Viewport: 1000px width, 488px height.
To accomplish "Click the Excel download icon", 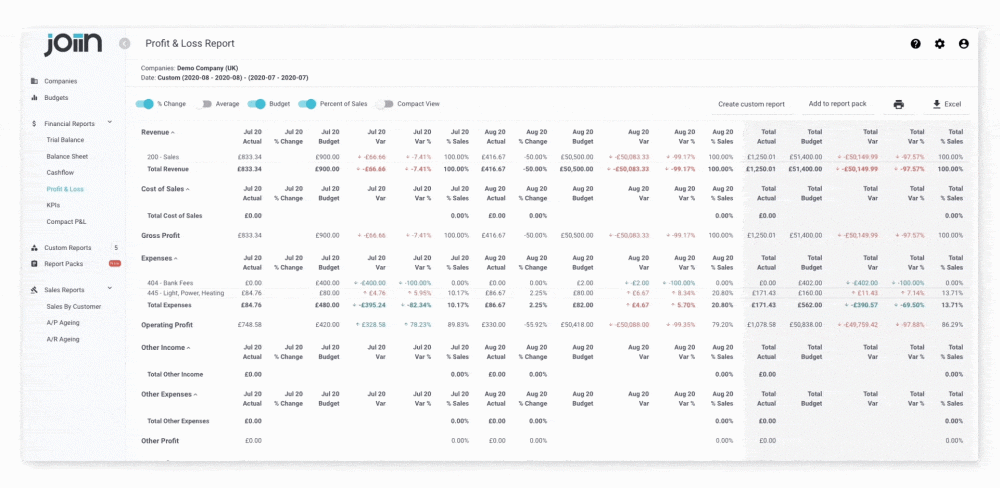I will pyautogui.click(x=936, y=104).
